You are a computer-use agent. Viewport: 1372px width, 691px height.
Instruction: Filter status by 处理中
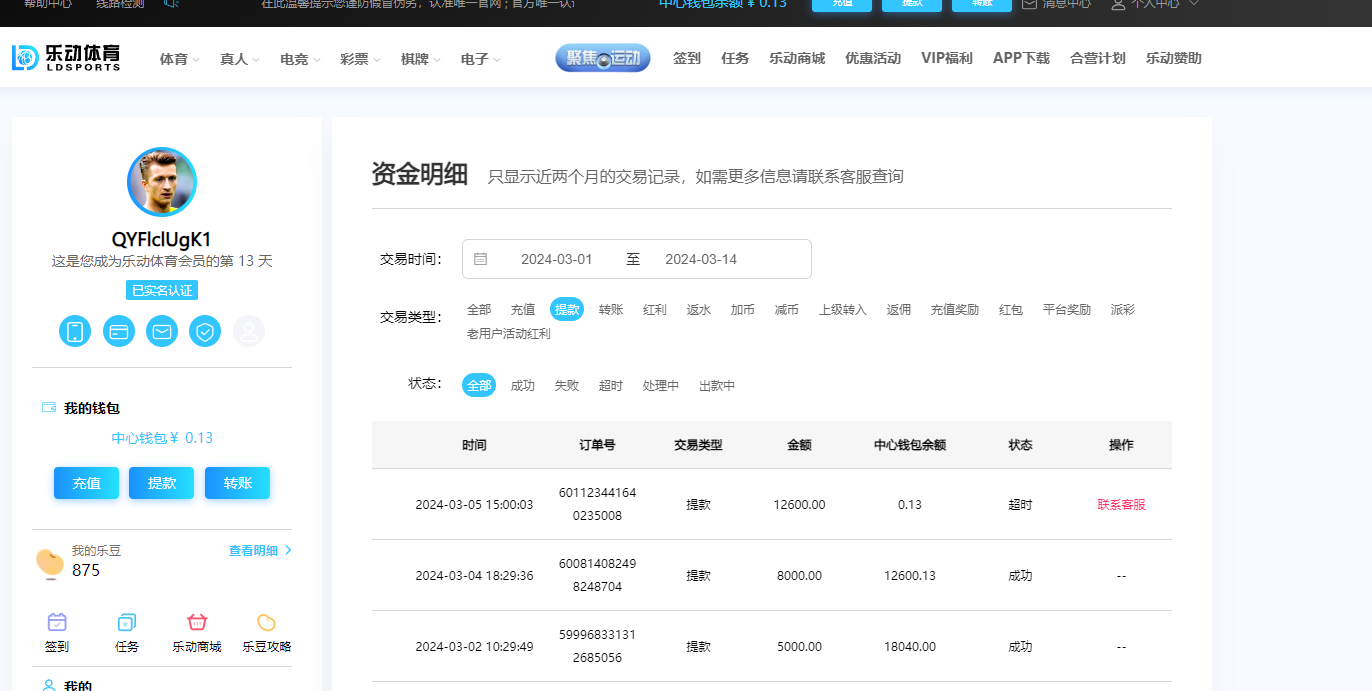click(x=661, y=386)
